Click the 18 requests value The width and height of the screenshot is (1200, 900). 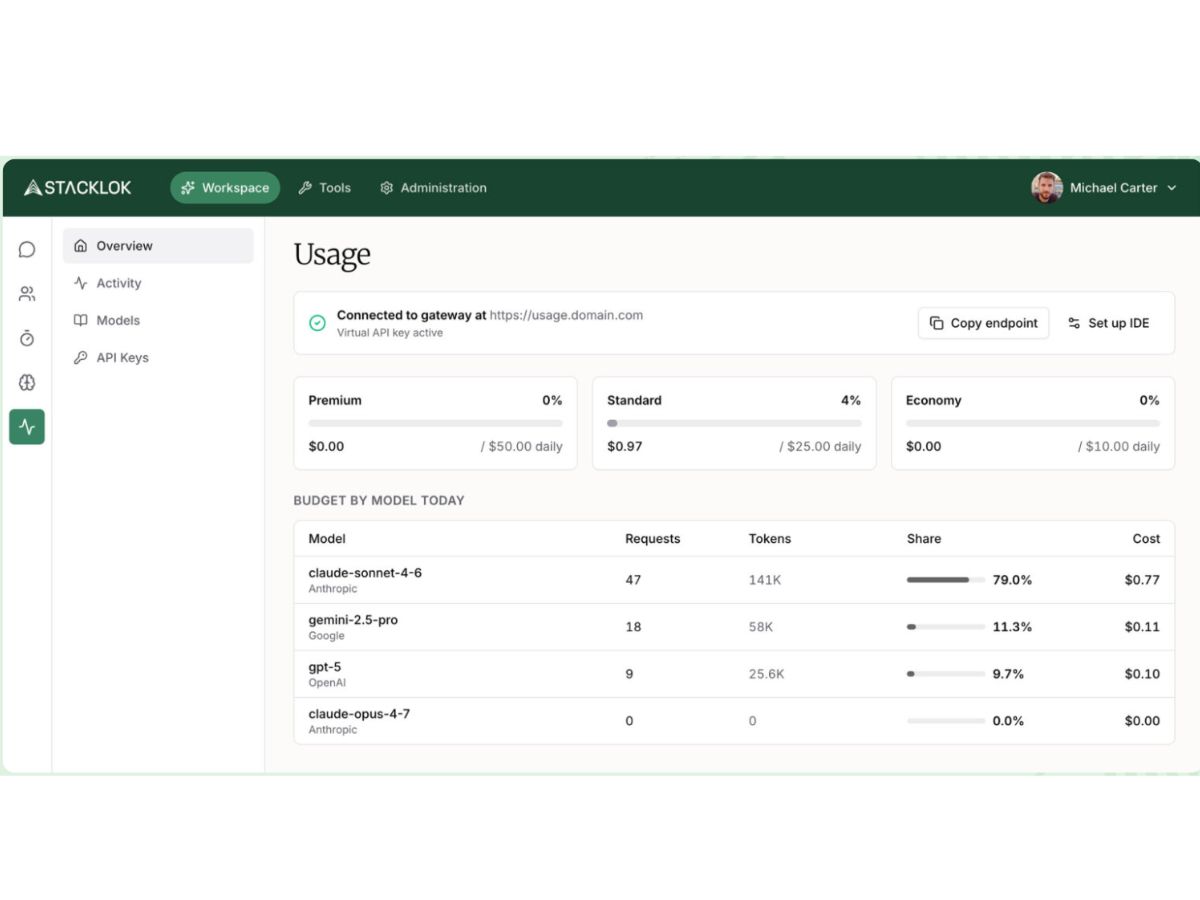coord(633,627)
